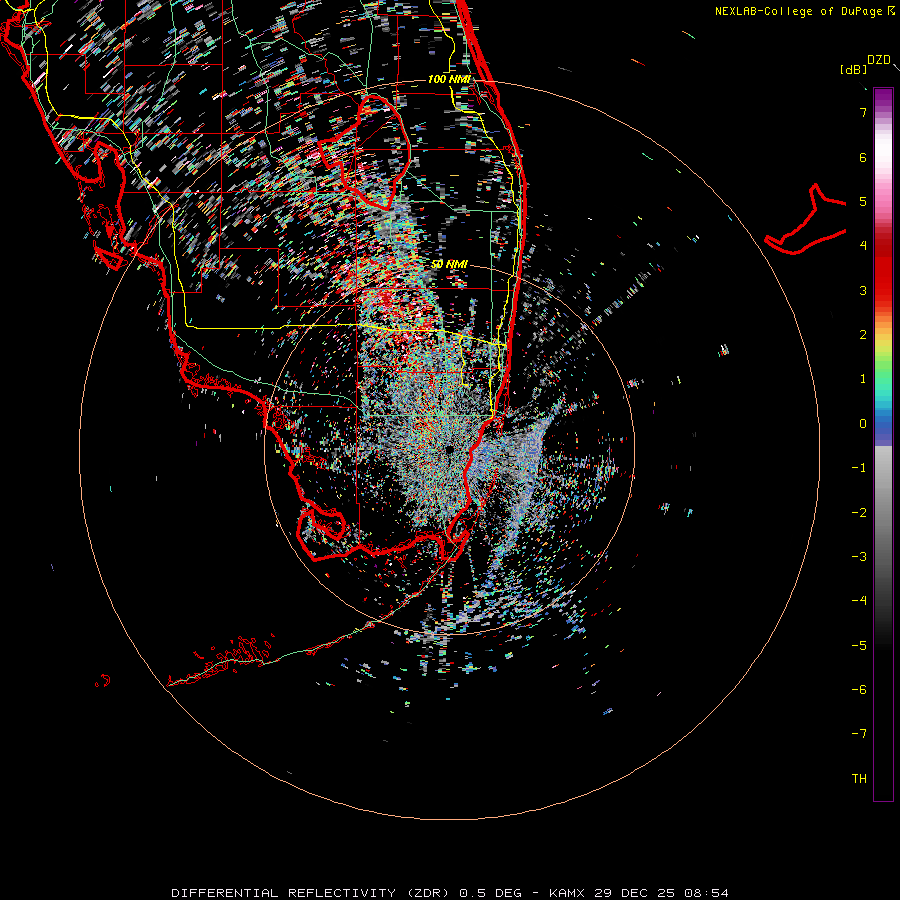Click the 29 DEC 25 date text
Screen dimensions: 900x900
point(635,893)
